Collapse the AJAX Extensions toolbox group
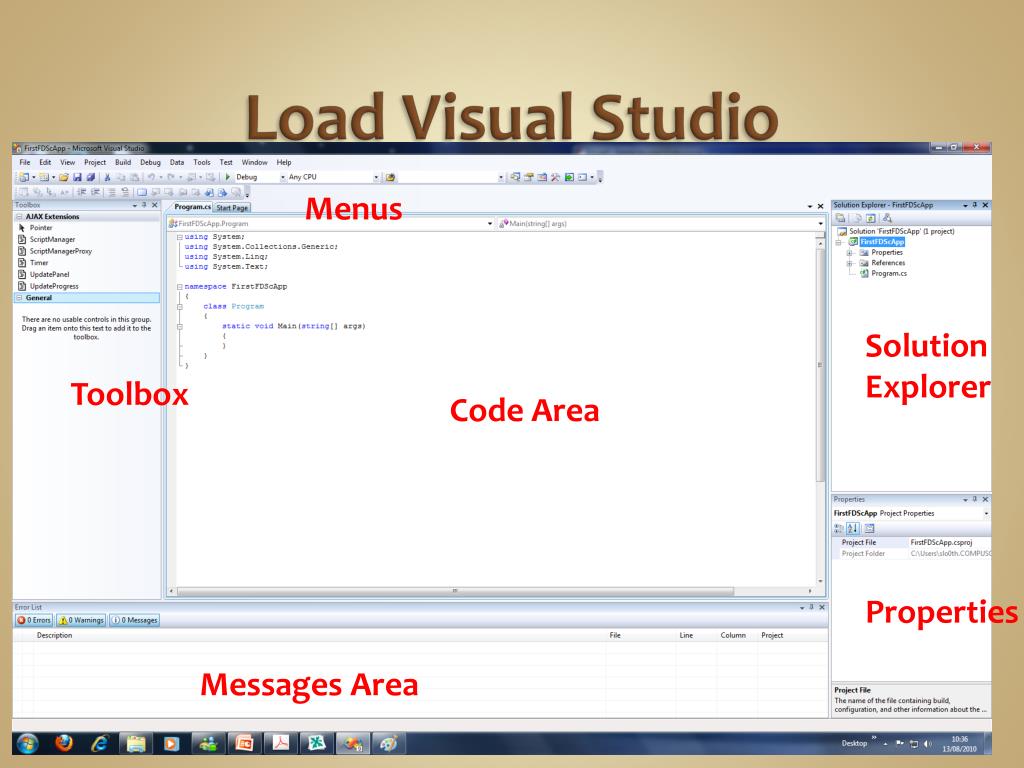The height and width of the screenshot is (768, 1024). (19, 217)
